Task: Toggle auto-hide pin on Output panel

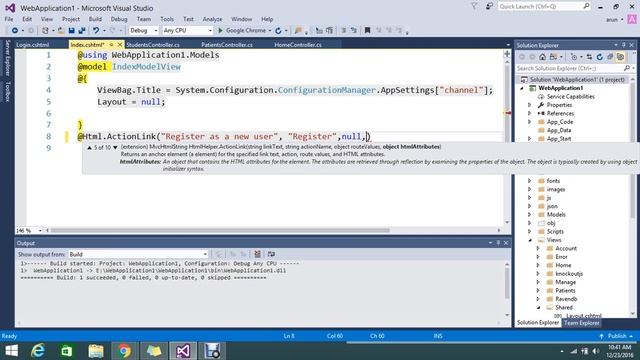Action: click(498, 243)
